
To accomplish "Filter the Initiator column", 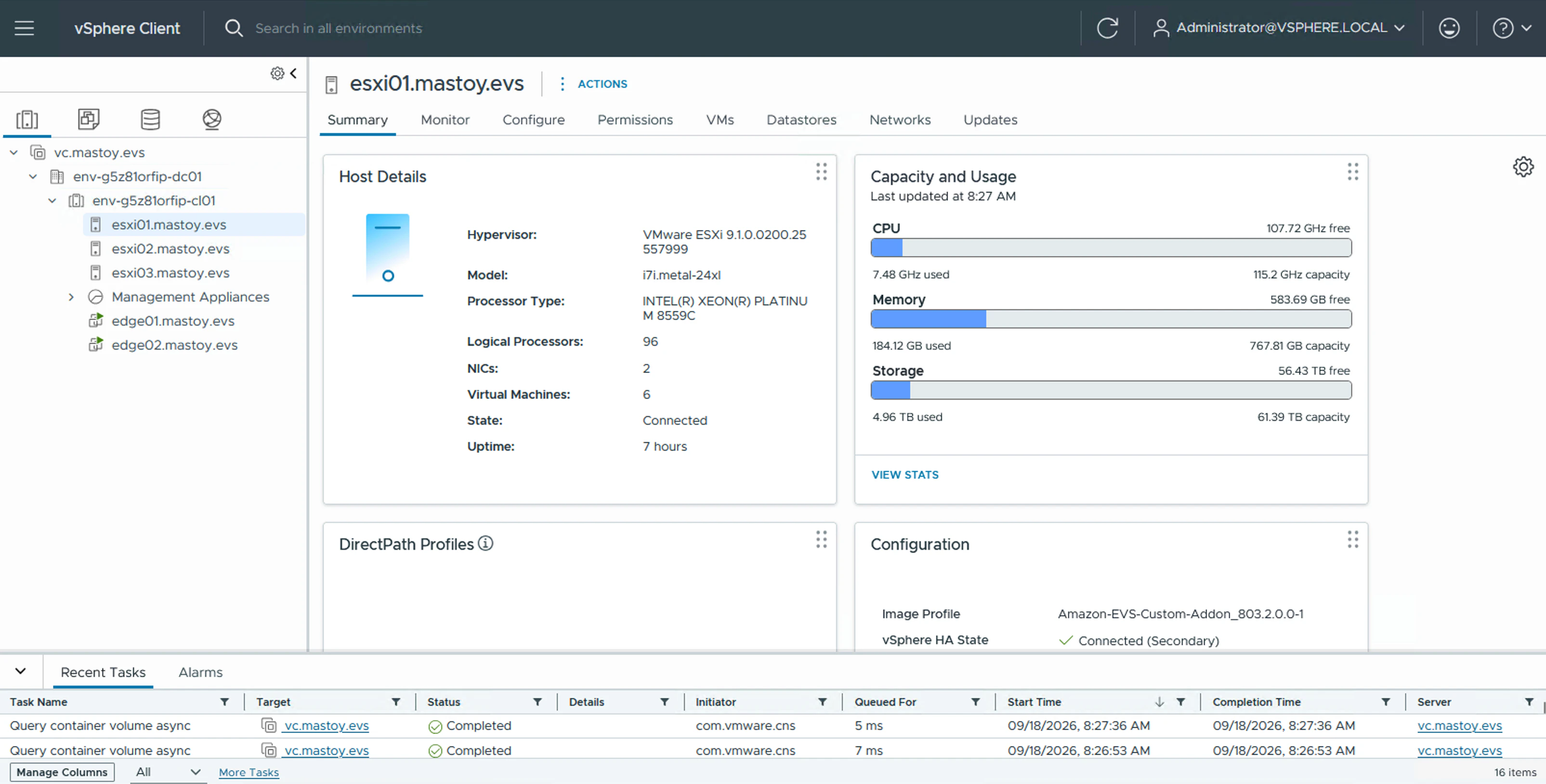I will click(823, 702).
